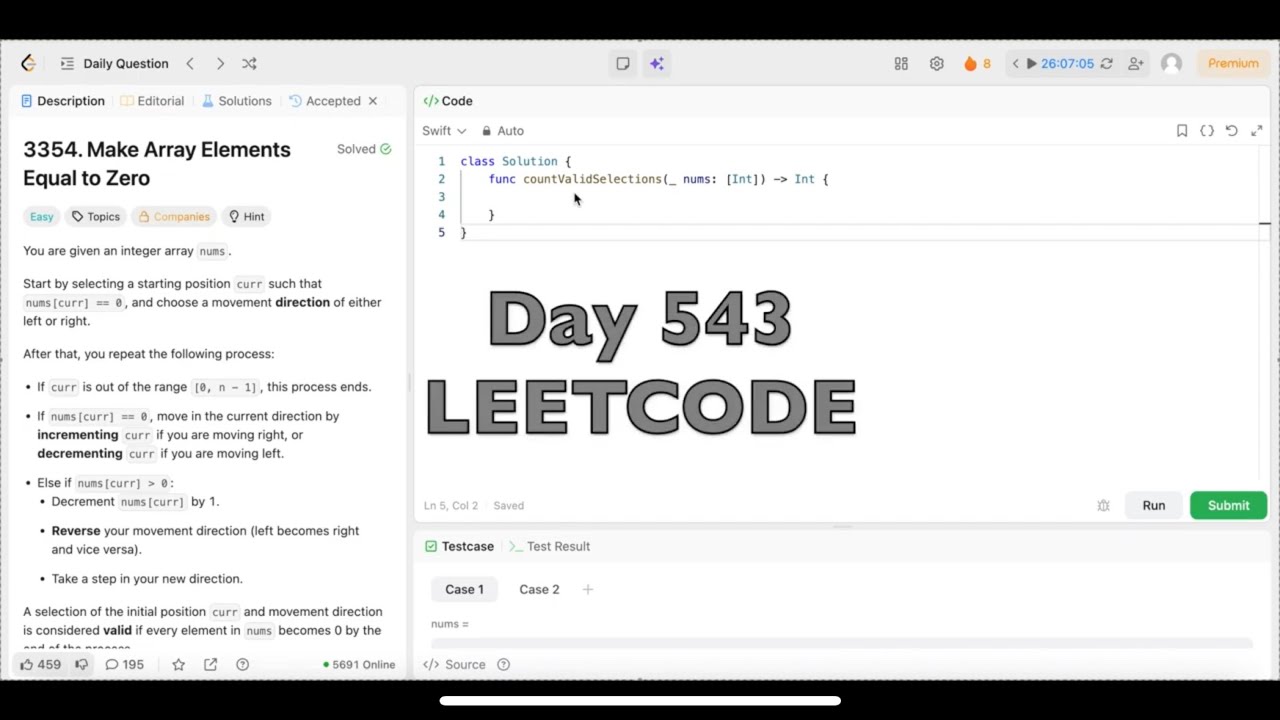Open the profile avatar
1280x720 pixels.
[x=1171, y=63]
